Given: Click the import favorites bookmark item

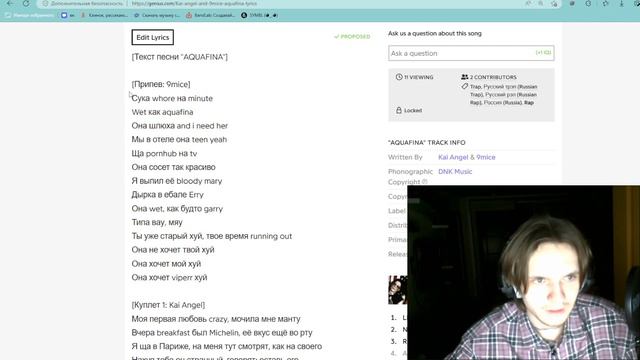Looking at the screenshot, I should (29, 15).
